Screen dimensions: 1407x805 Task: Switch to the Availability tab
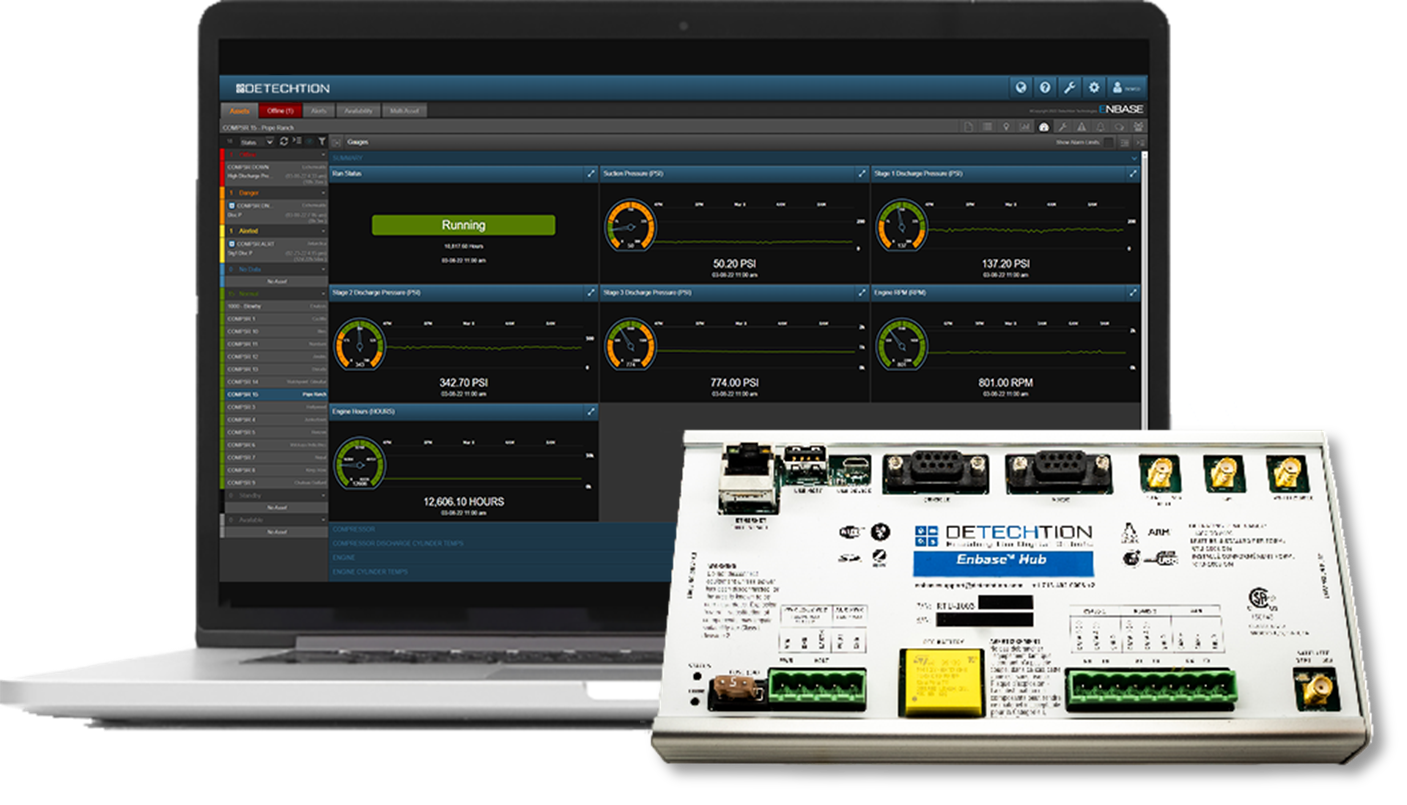point(359,110)
